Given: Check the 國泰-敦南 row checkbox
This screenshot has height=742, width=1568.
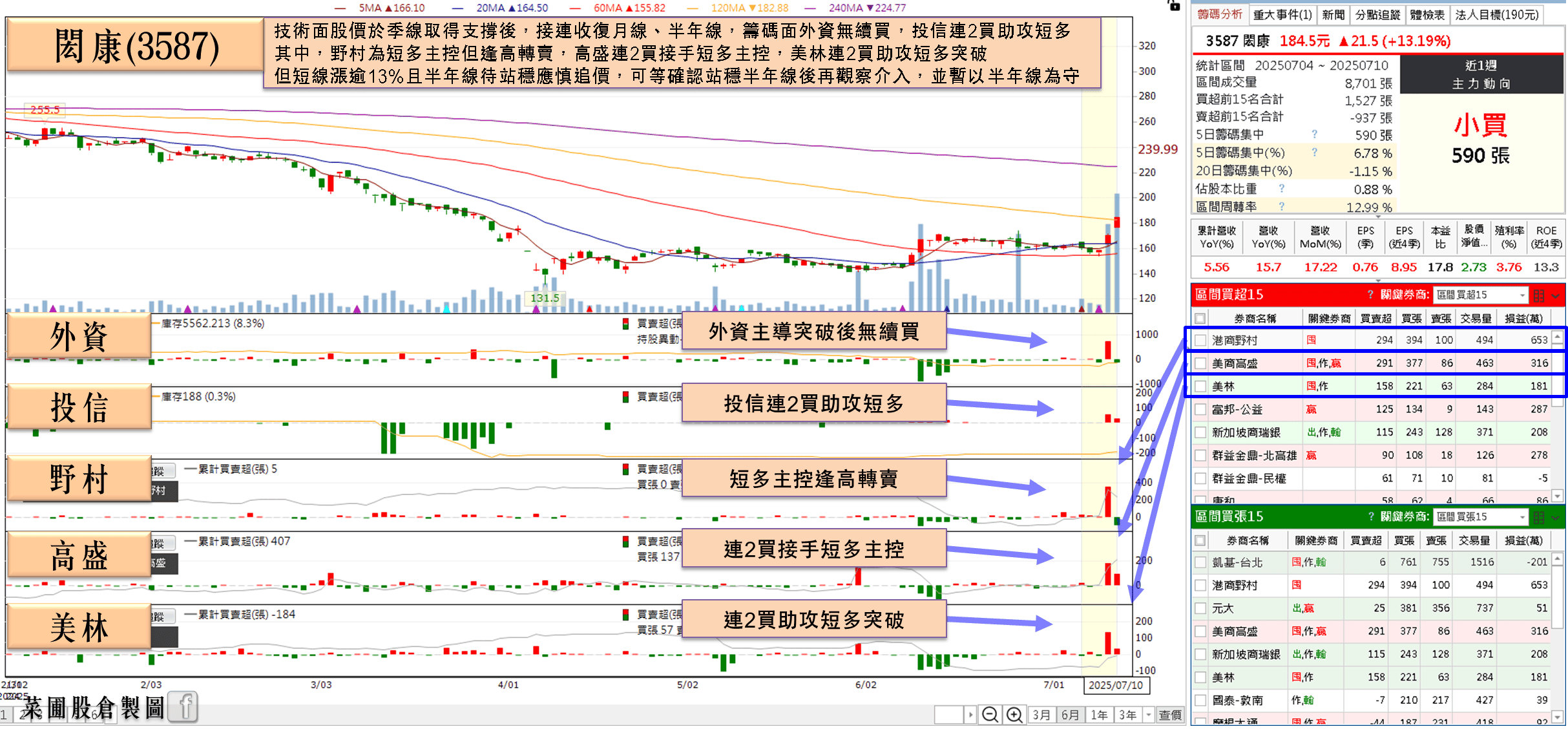Looking at the screenshot, I should [x=1200, y=700].
